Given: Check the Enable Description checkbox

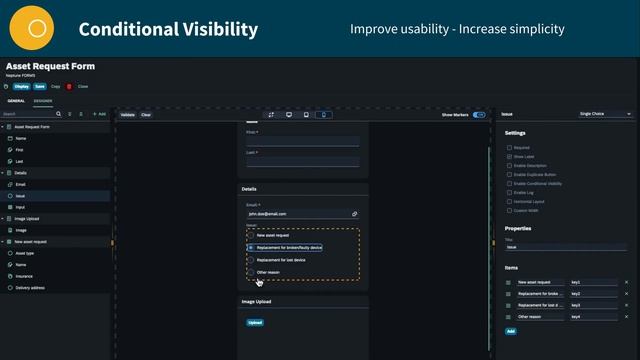Looking at the screenshot, I should [x=509, y=165].
